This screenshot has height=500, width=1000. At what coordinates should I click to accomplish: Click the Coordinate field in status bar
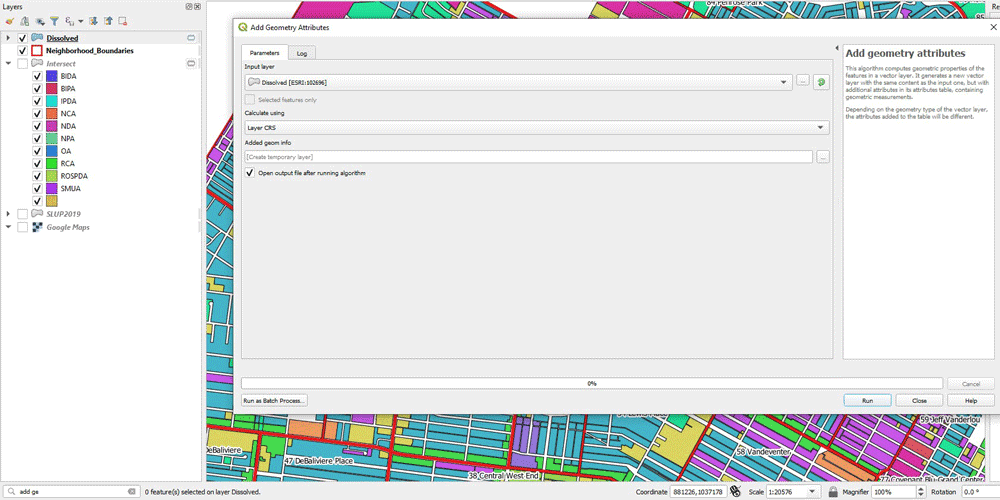698,492
